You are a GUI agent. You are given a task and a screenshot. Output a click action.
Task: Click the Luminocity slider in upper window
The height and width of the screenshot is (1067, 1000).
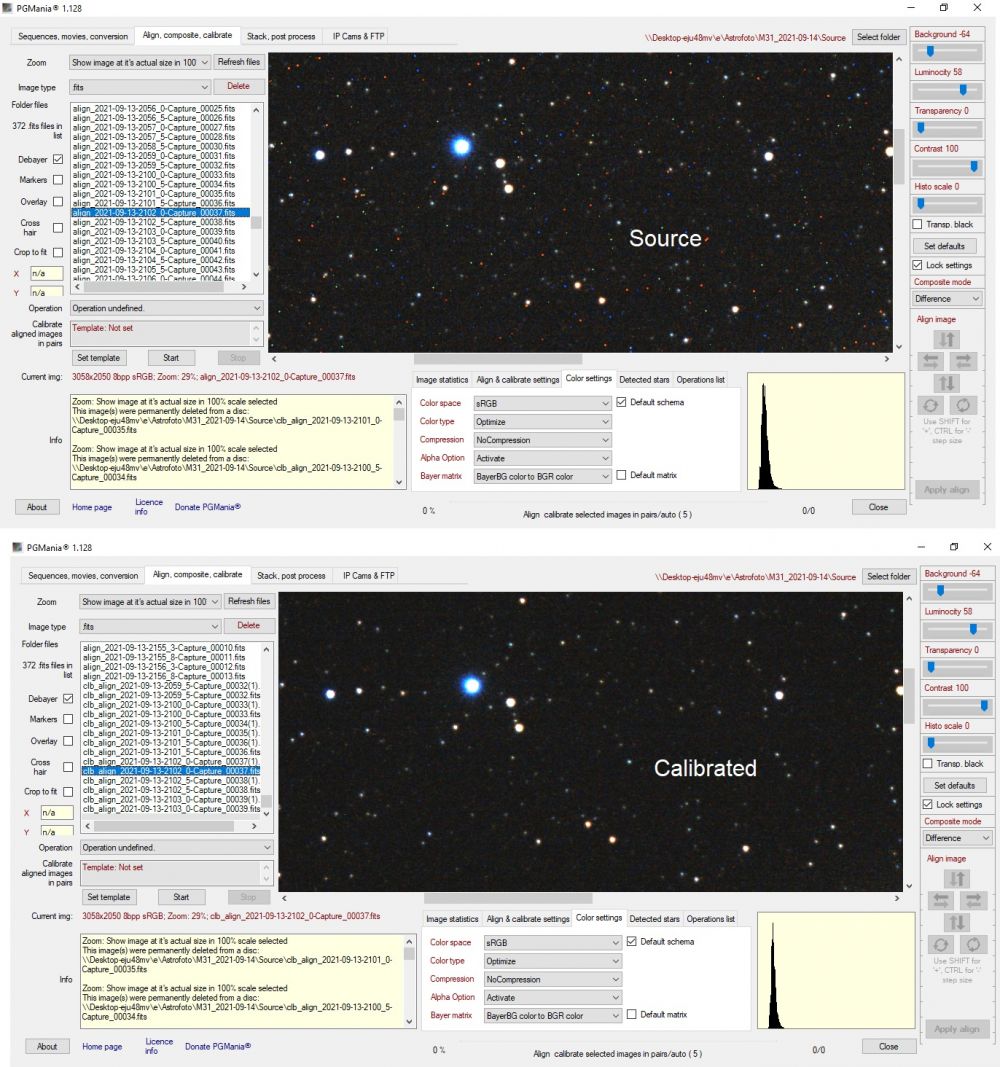[946, 89]
